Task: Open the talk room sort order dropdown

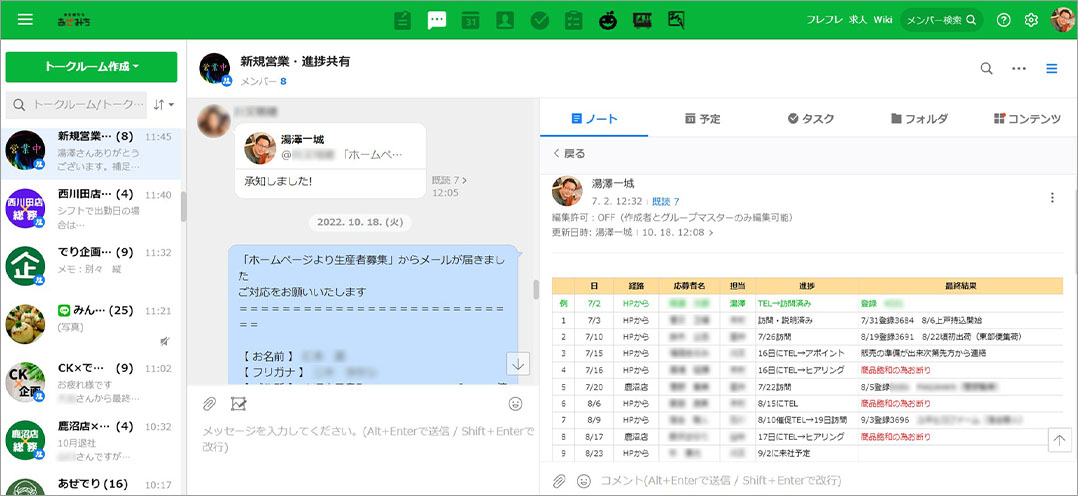Action: pos(164,104)
